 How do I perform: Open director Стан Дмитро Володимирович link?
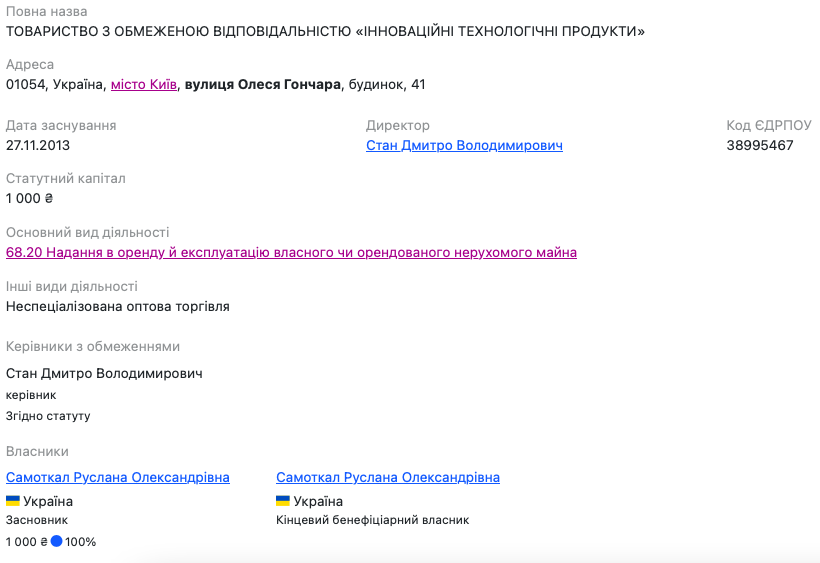click(464, 145)
